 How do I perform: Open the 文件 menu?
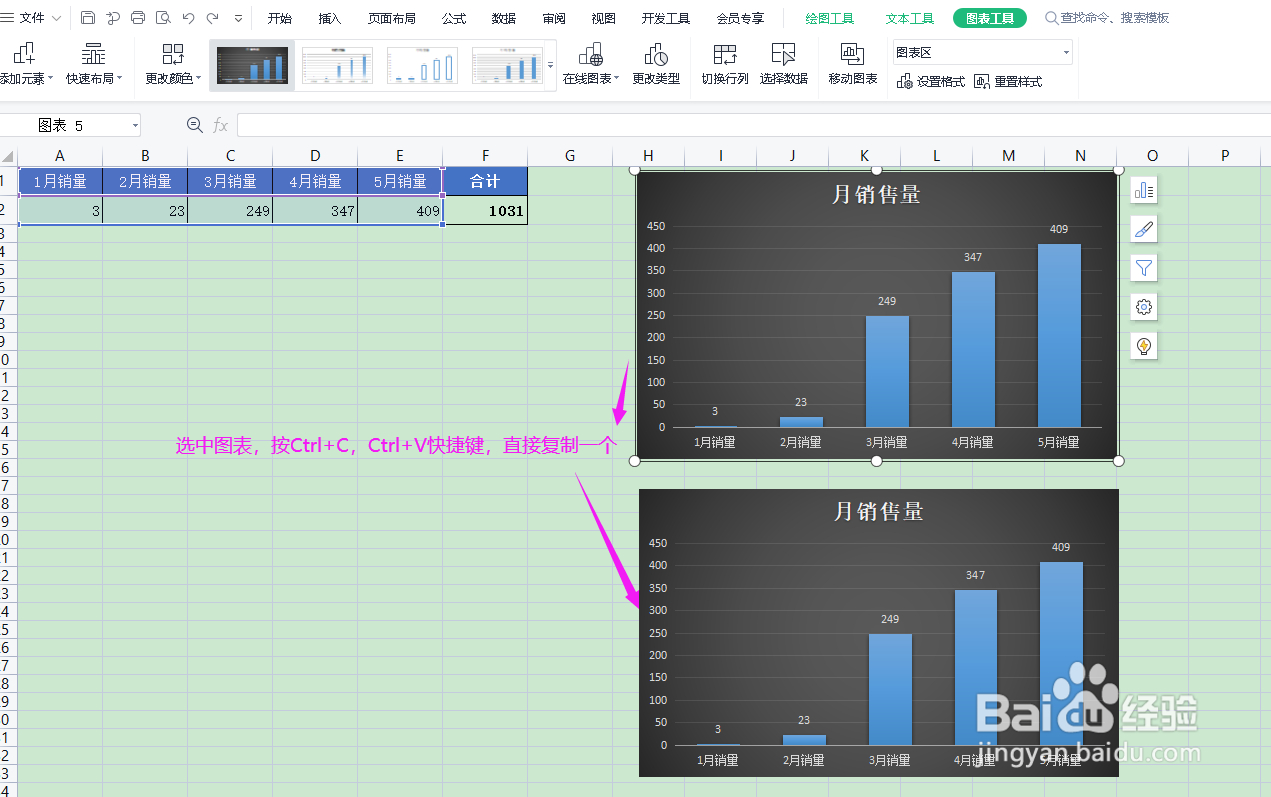coord(31,18)
